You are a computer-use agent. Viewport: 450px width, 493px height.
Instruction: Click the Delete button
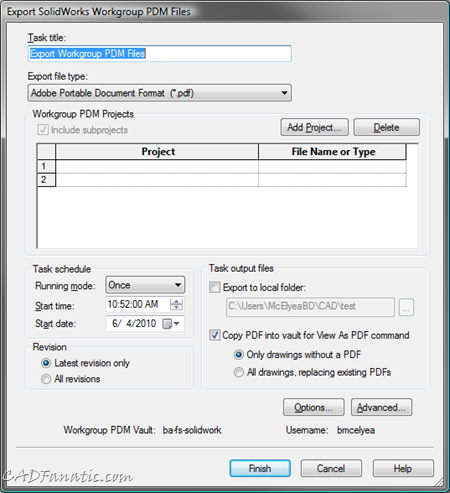click(386, 127)
